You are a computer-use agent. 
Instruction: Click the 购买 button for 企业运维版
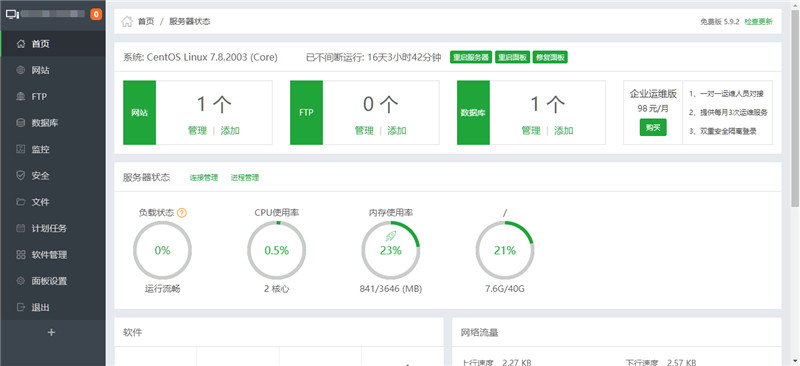(x=653, y=128)
